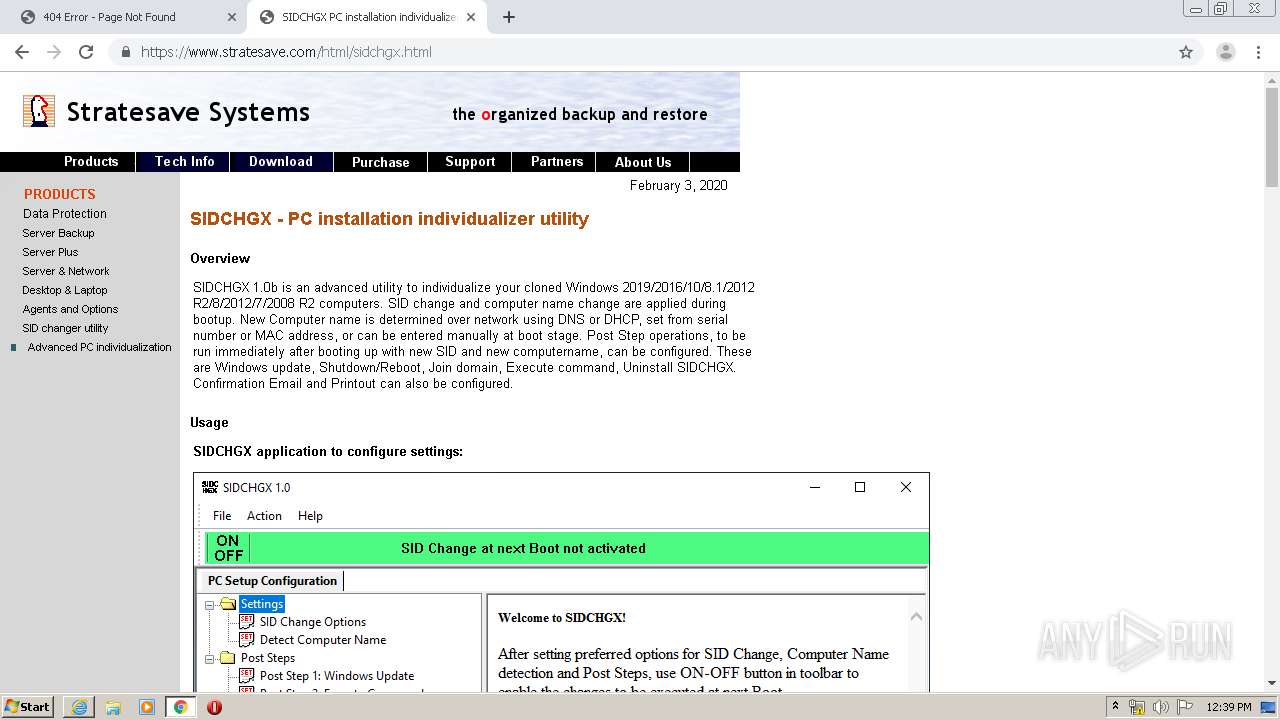Open Desktop & Laptop sidebar link
Viewport: 1280px width, 720px height.
pyautogui.click(x=65, y=290)
